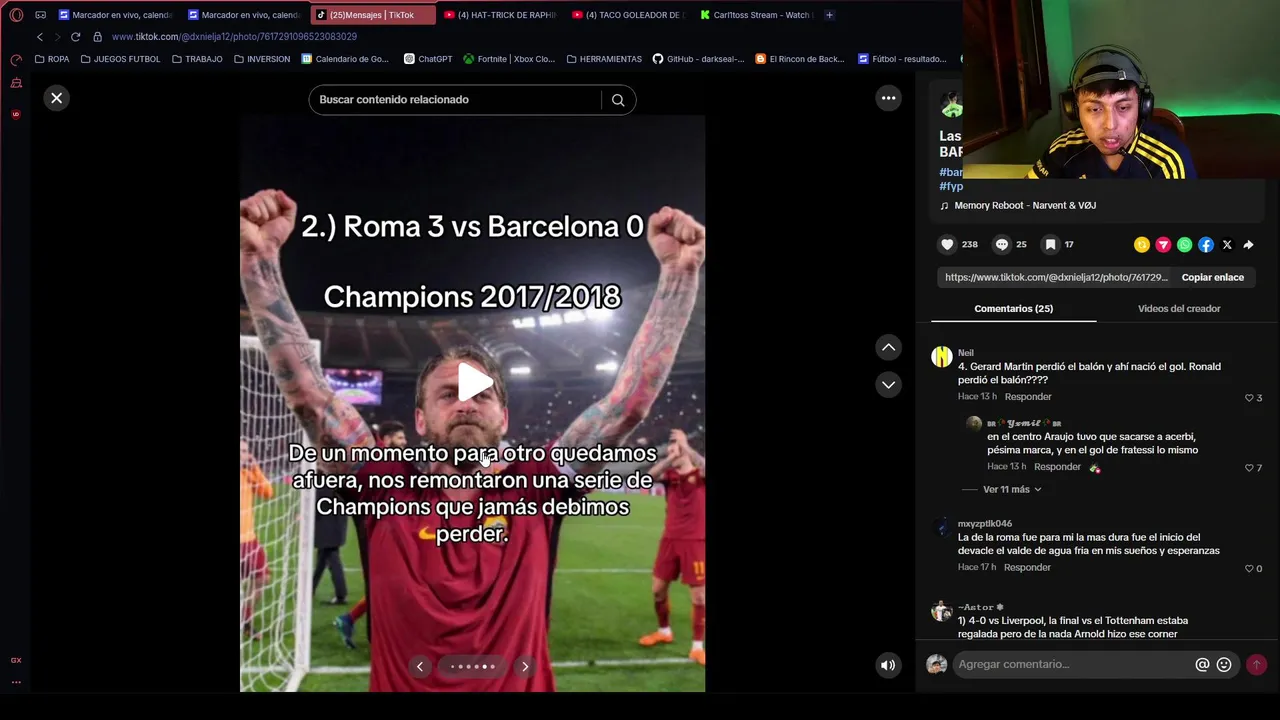
Task: Click the #fyp hashtag link
Action: tap(951, 186)
